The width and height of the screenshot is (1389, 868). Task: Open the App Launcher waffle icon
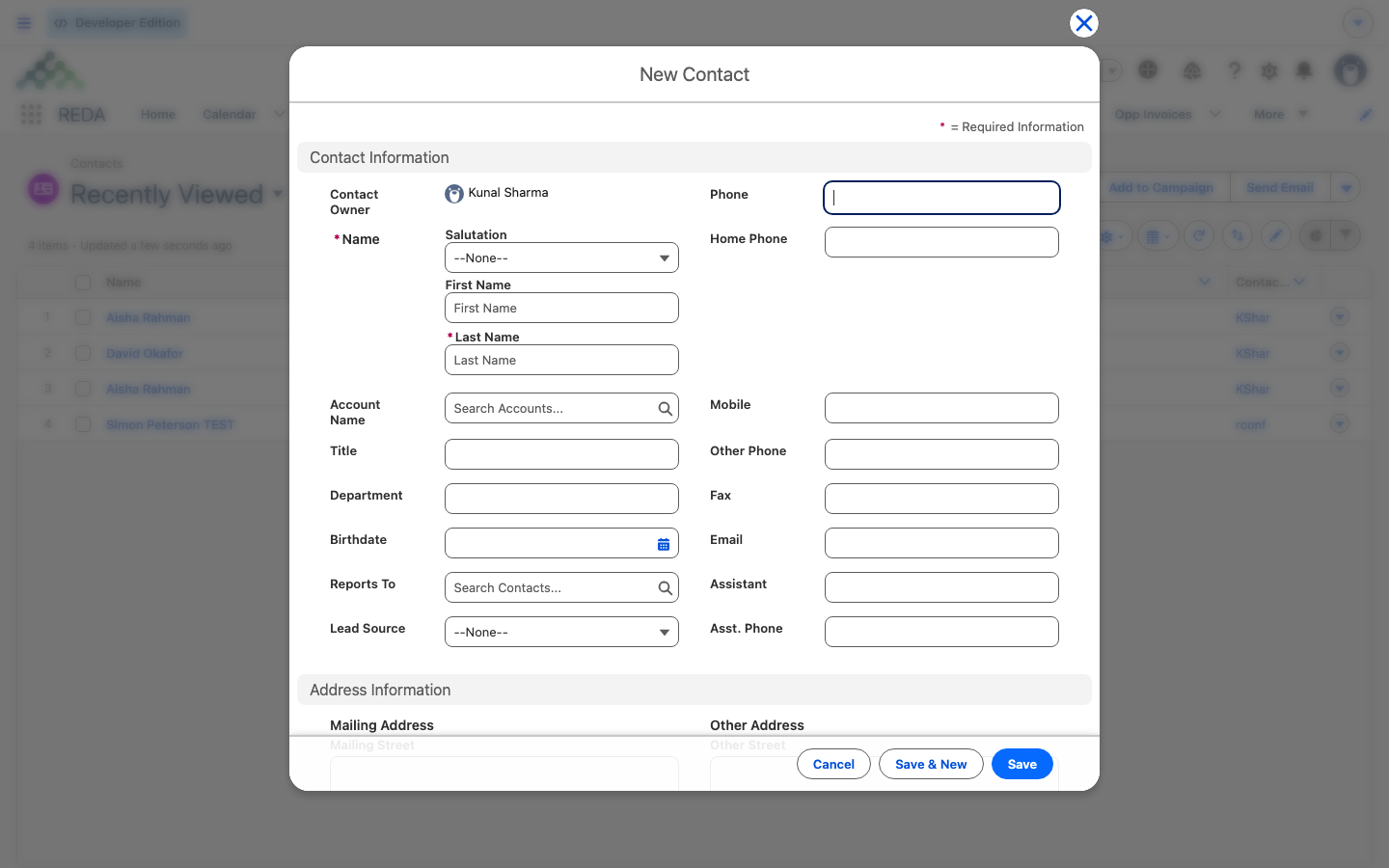31,115
